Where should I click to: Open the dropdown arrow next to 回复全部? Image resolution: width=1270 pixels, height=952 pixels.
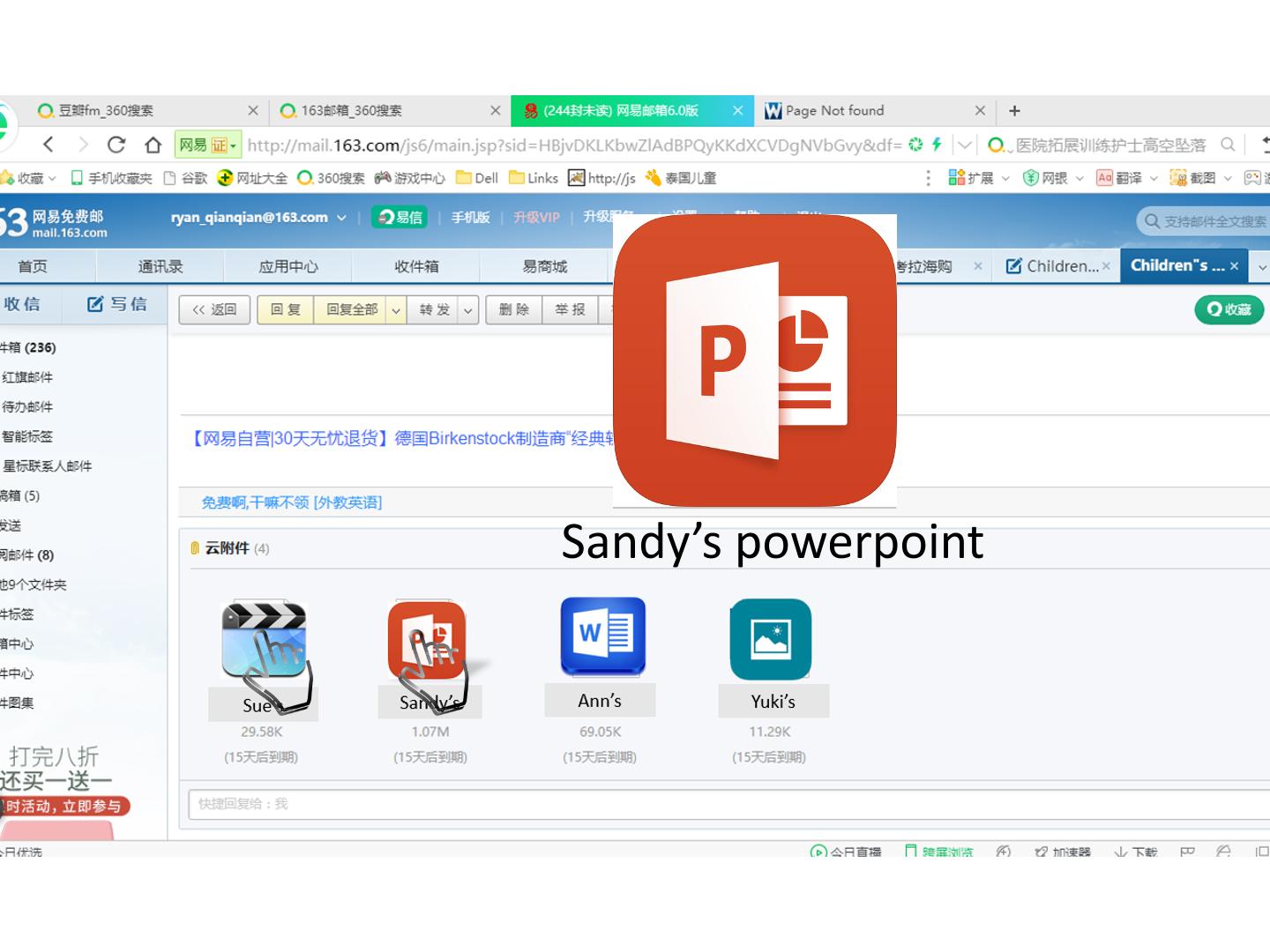click(396, 310)
